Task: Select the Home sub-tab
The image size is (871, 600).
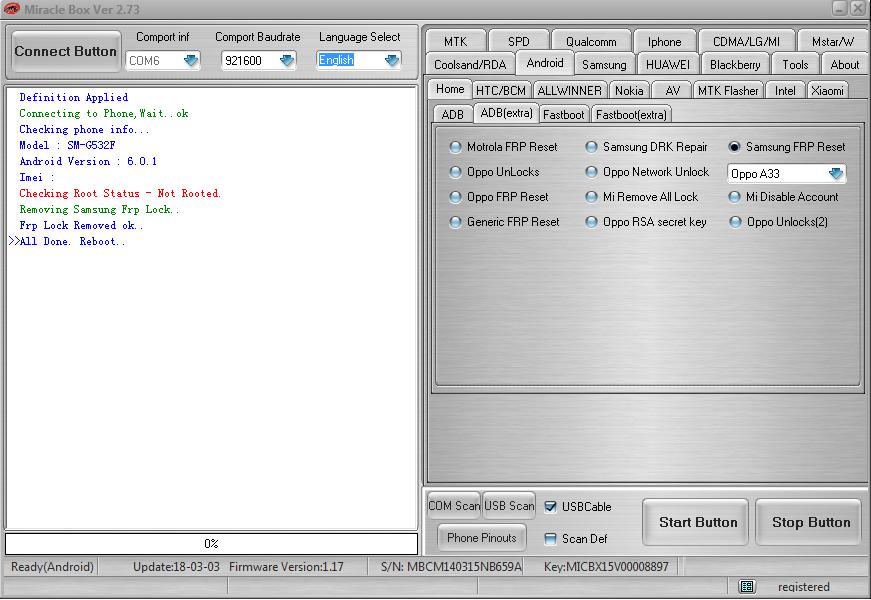Action: (x=450, y=89)
